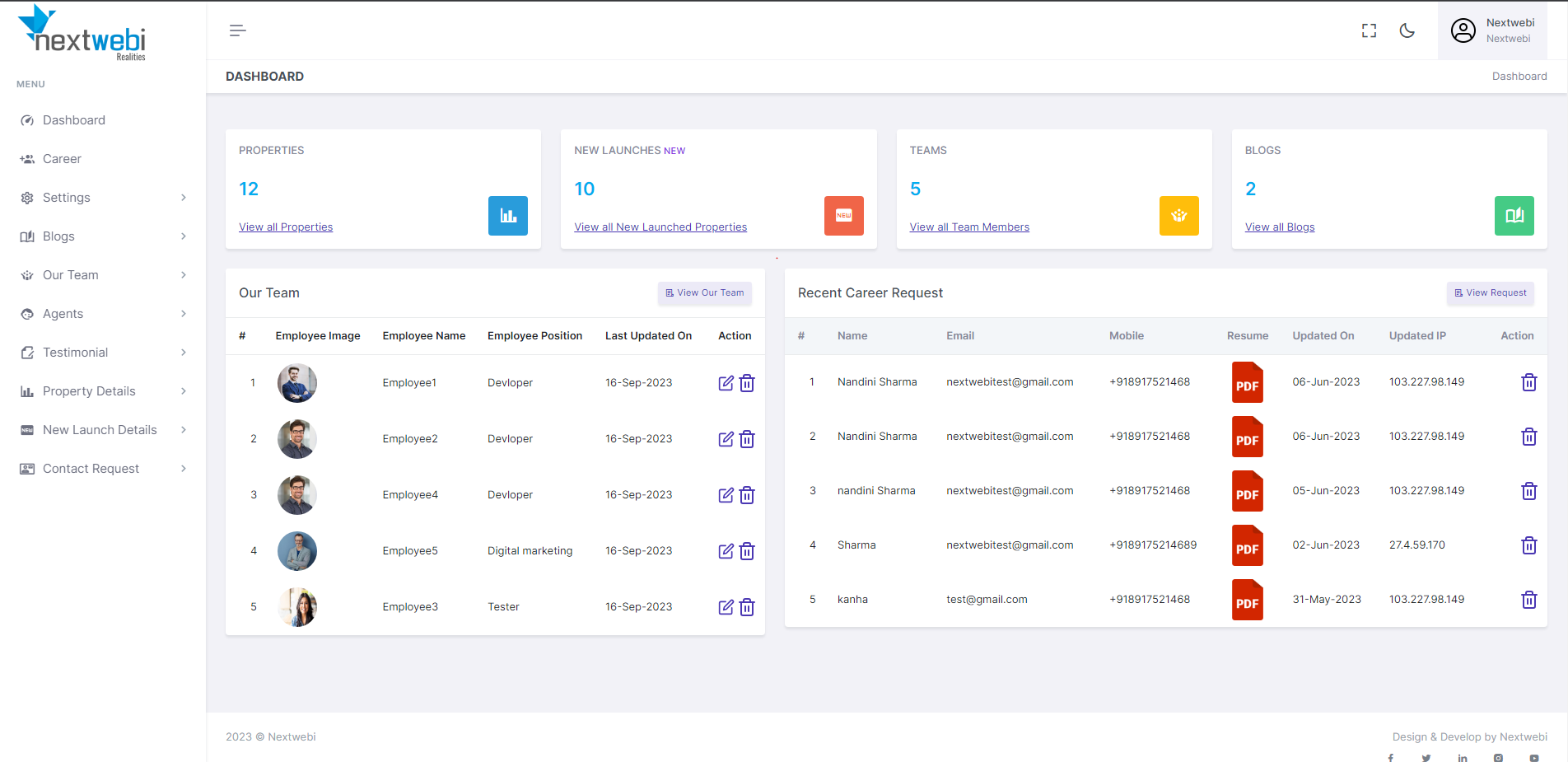Edit the Employee3 team row
Screen dimensions: 1568x762
pos(726,607)
